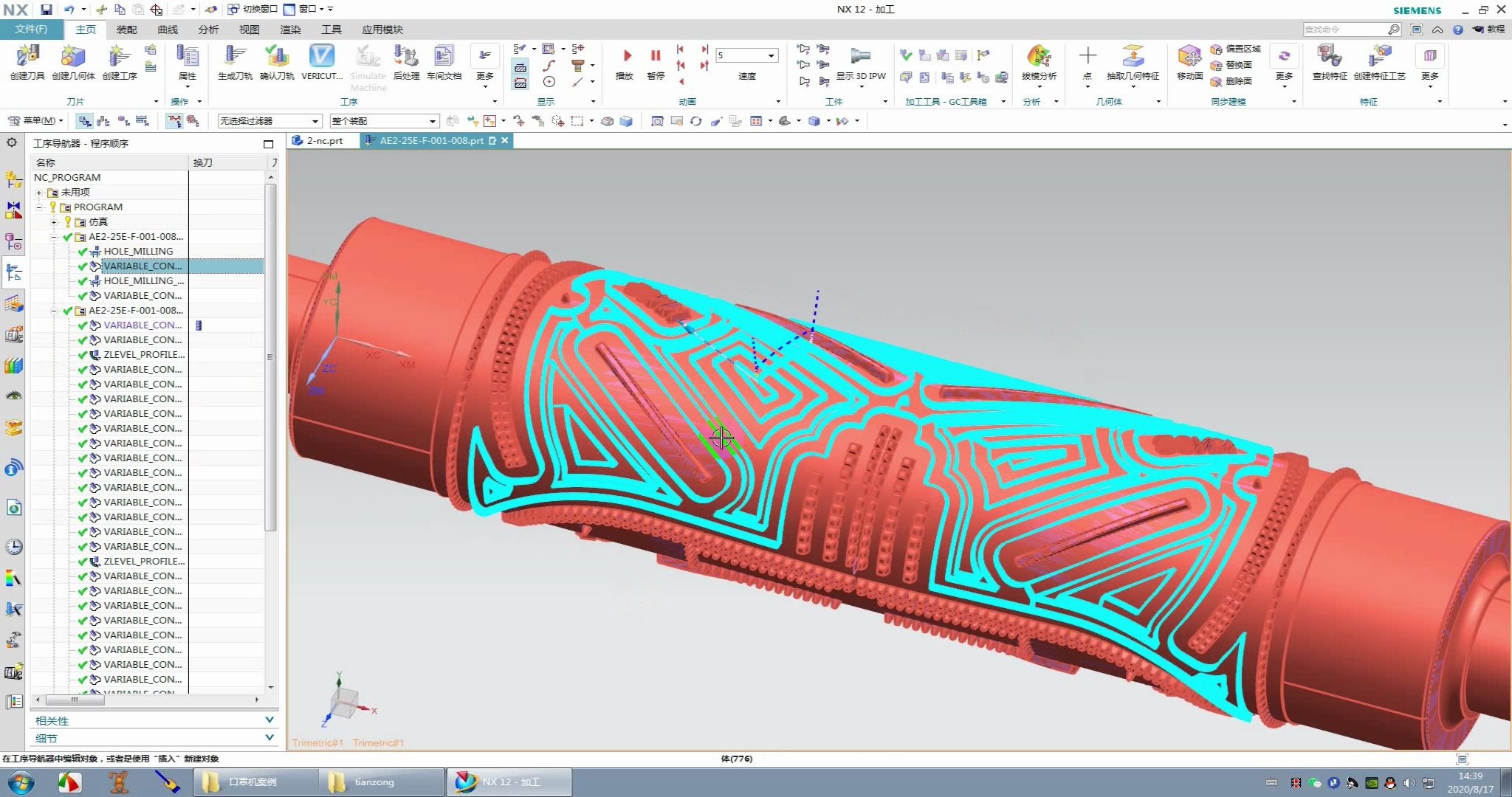Switch to the 2-nc.prt document tab
The height and width of the screenshot is (797, 1512).
point(324,140)
